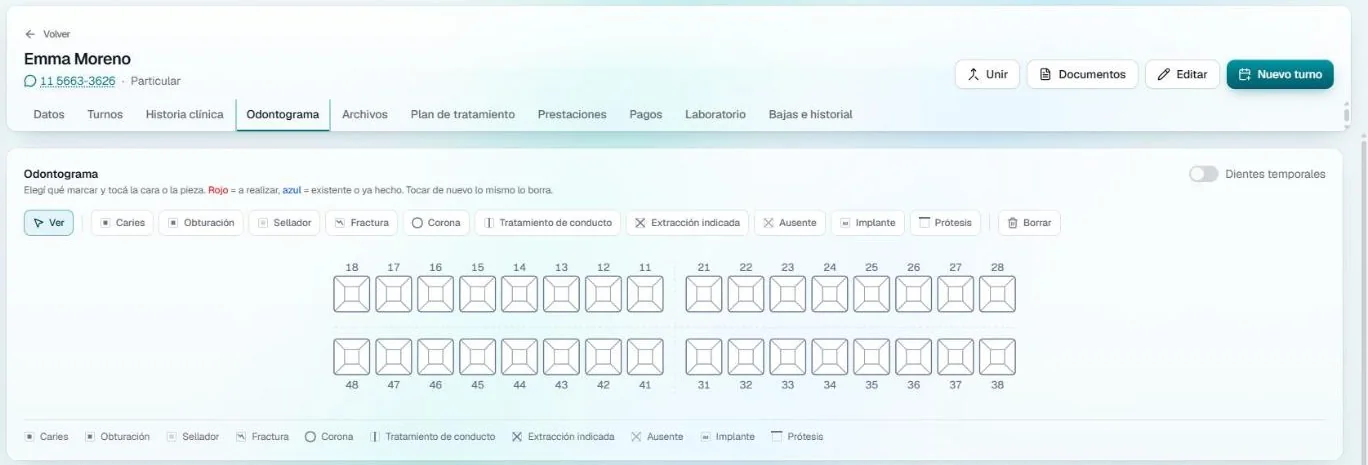Go to the Laboratorio tab
1368x465 pixels.
coord(715,114)
